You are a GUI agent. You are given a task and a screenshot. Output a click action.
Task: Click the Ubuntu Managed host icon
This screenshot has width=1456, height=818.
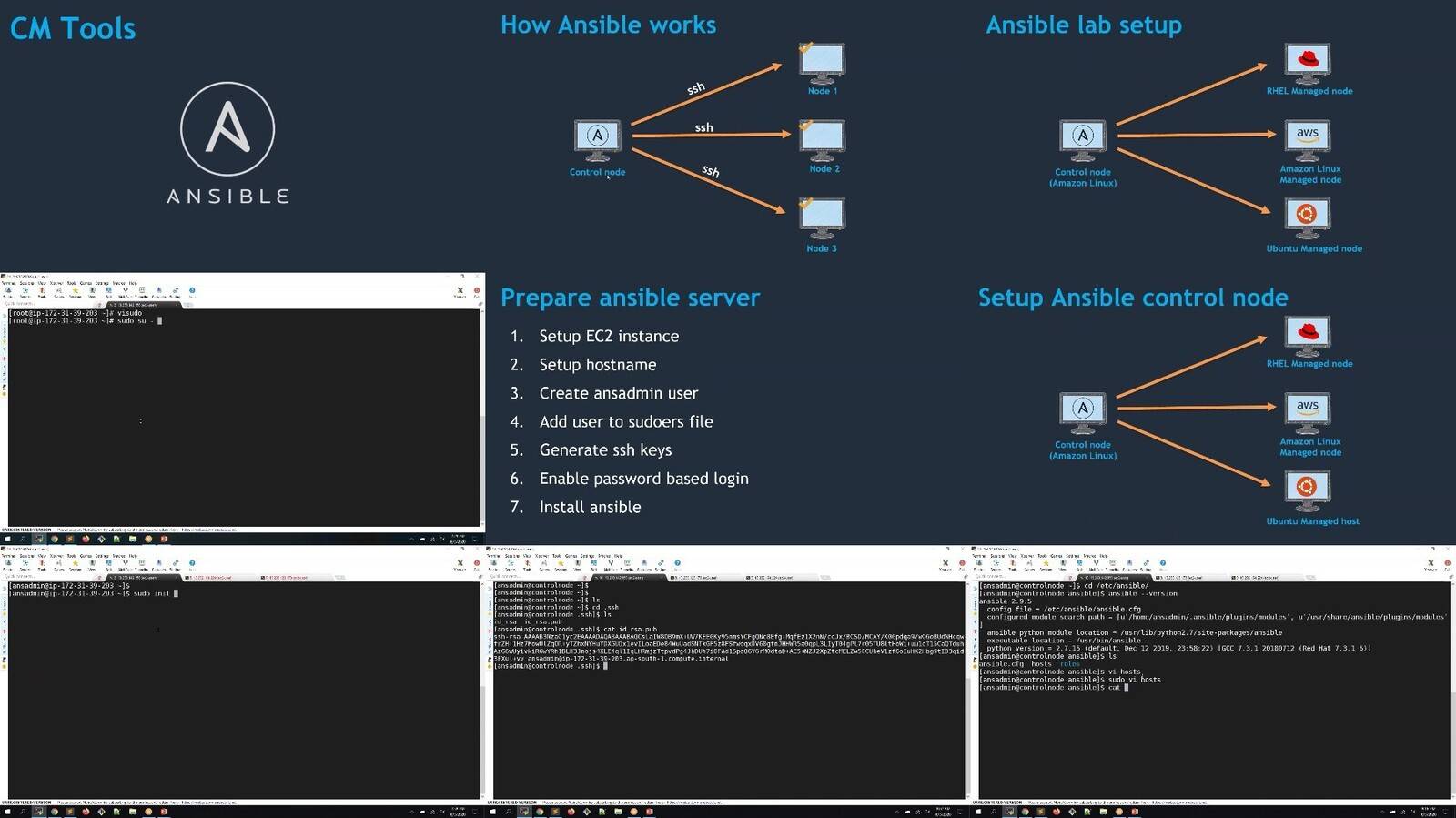pyautogui.click(x=1308, y=491)
